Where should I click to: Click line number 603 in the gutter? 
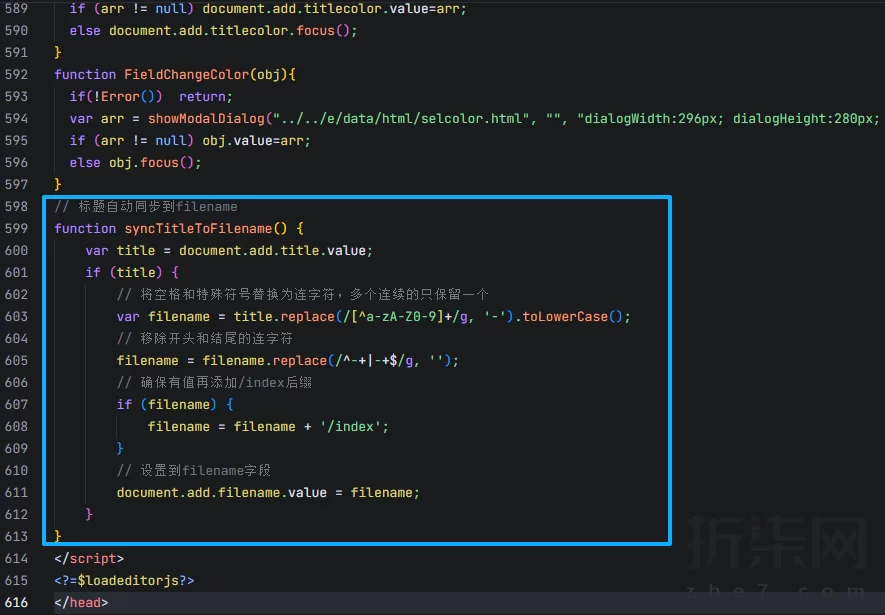[x=16, y=316]
